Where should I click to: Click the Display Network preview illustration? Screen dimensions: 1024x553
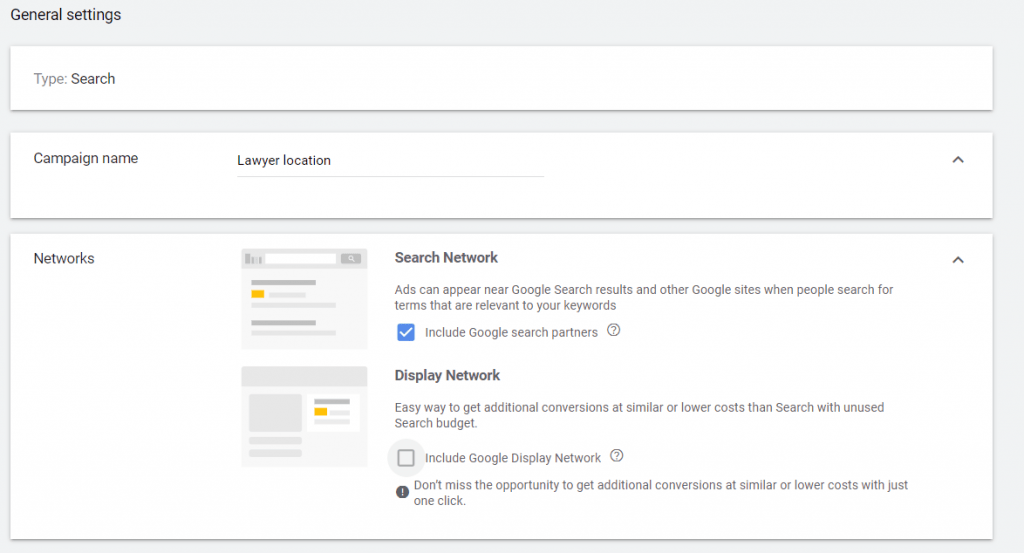(x=304, y=416)
